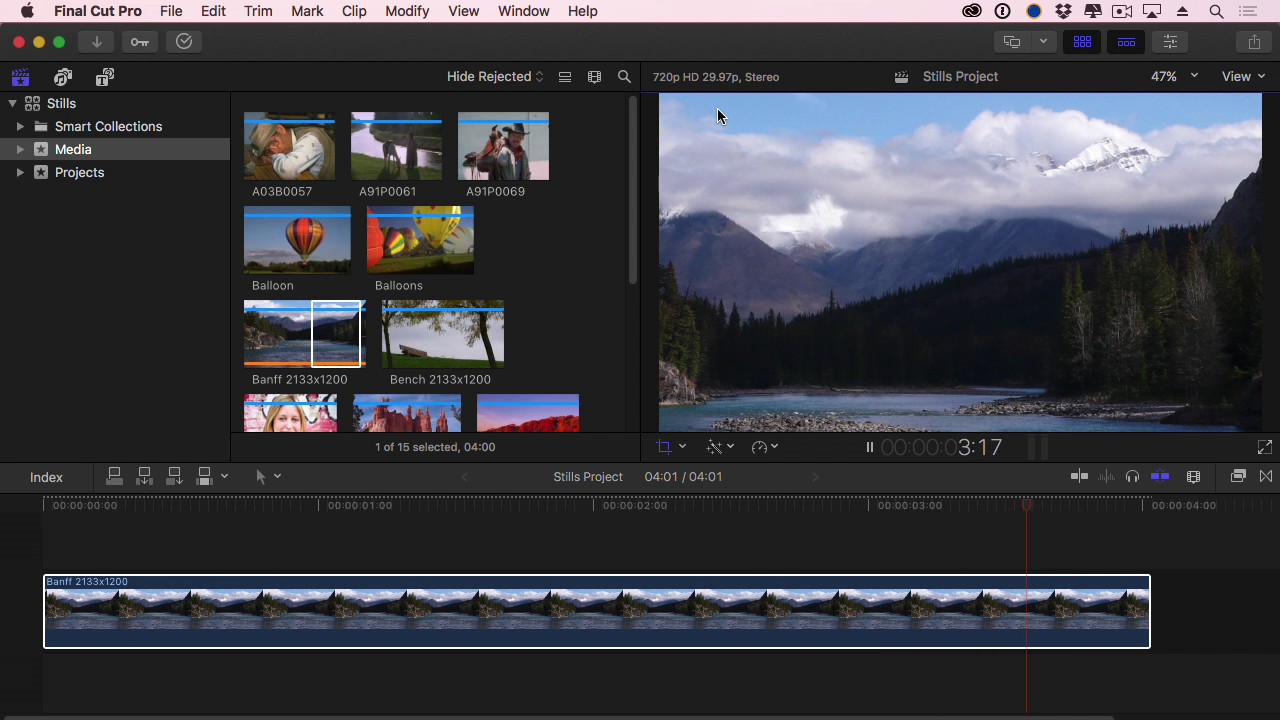Pause playback in the viewer
The image size is (1280, 720).
(x=869, y=447)
